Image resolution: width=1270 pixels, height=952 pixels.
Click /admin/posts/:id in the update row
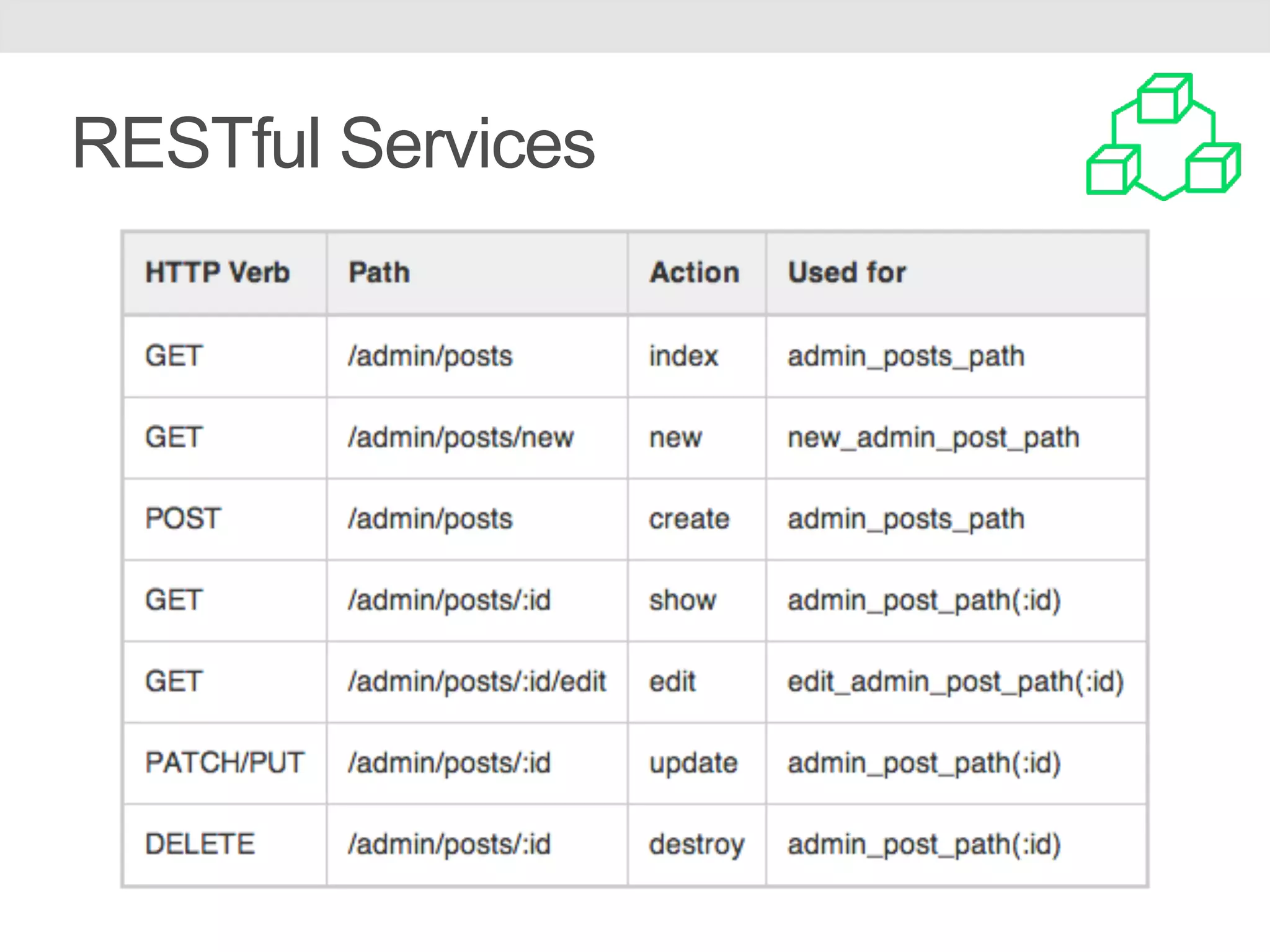450,763
